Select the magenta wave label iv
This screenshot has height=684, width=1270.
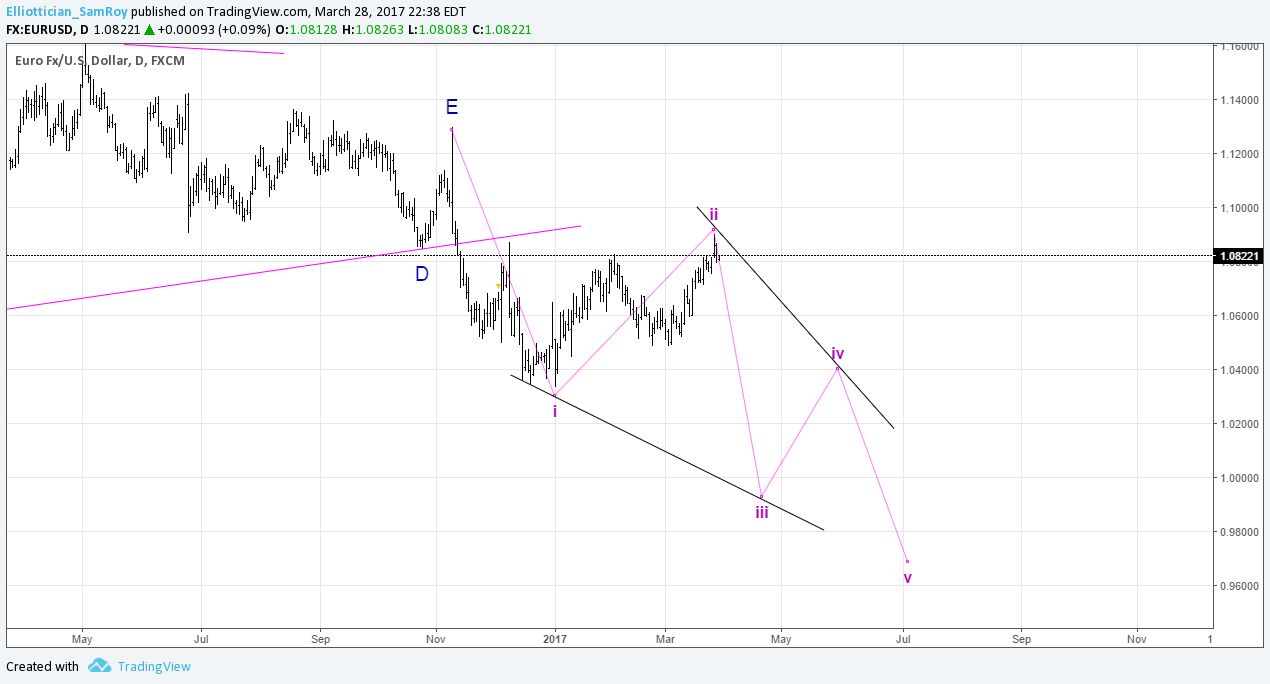click(x=838, y=354)
